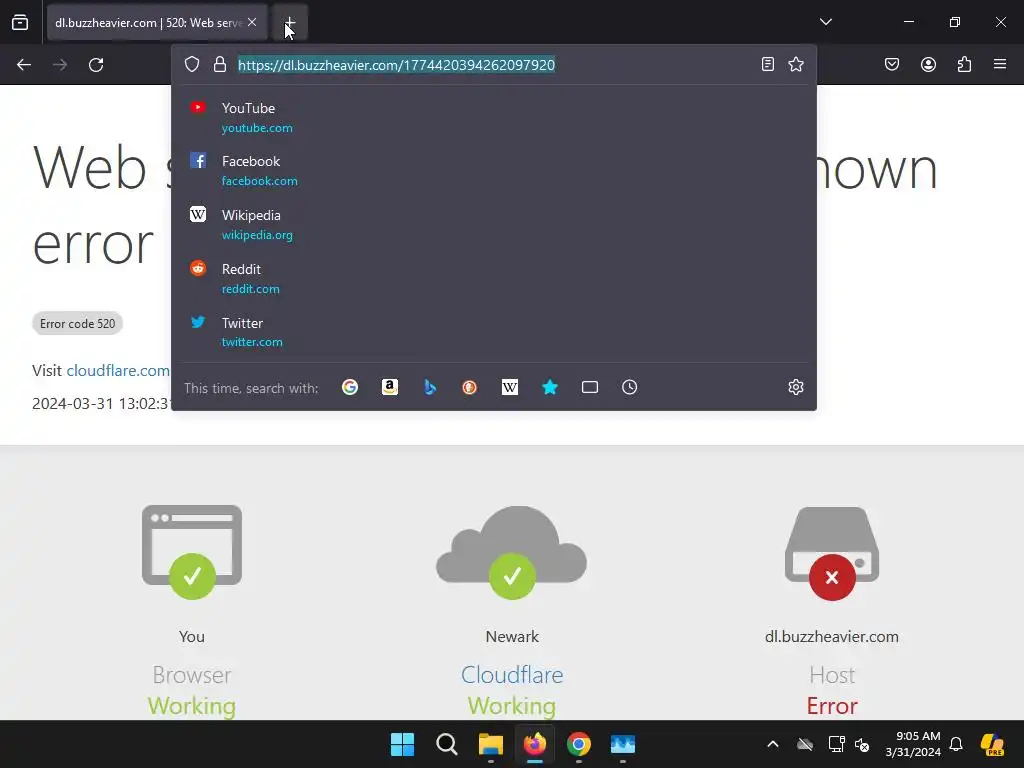Viewport: 1024px width, 768px height.
Task: Save page to Pocket
Action: (892, 64)
